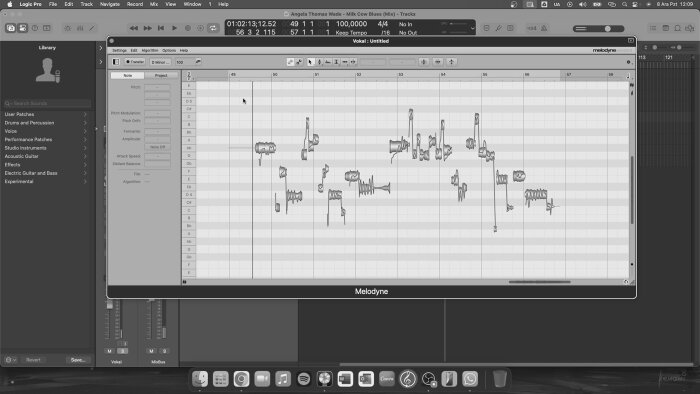Open Melodyne gear settings on the right
The height and width of the screenshot is (394, 700).
(629, 62)
